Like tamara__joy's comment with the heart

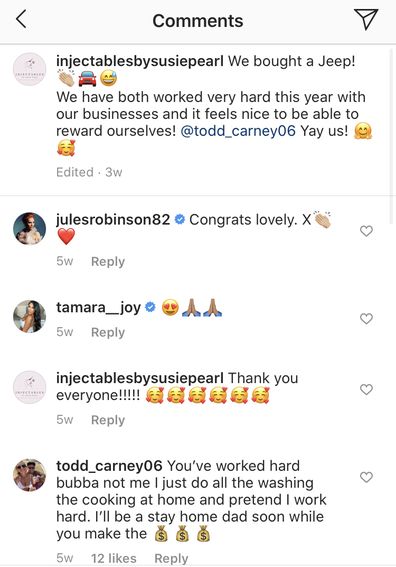click(x=366, y=319)
